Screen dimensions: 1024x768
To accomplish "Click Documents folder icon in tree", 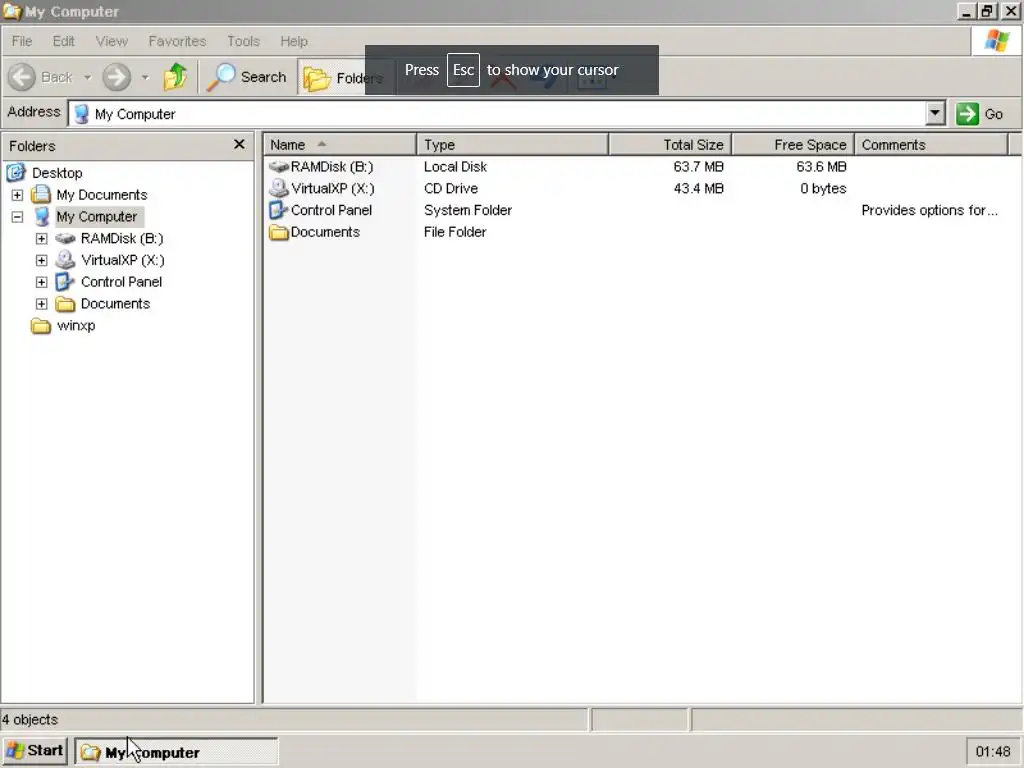I will pyautogui.click(x=65, y=304).
